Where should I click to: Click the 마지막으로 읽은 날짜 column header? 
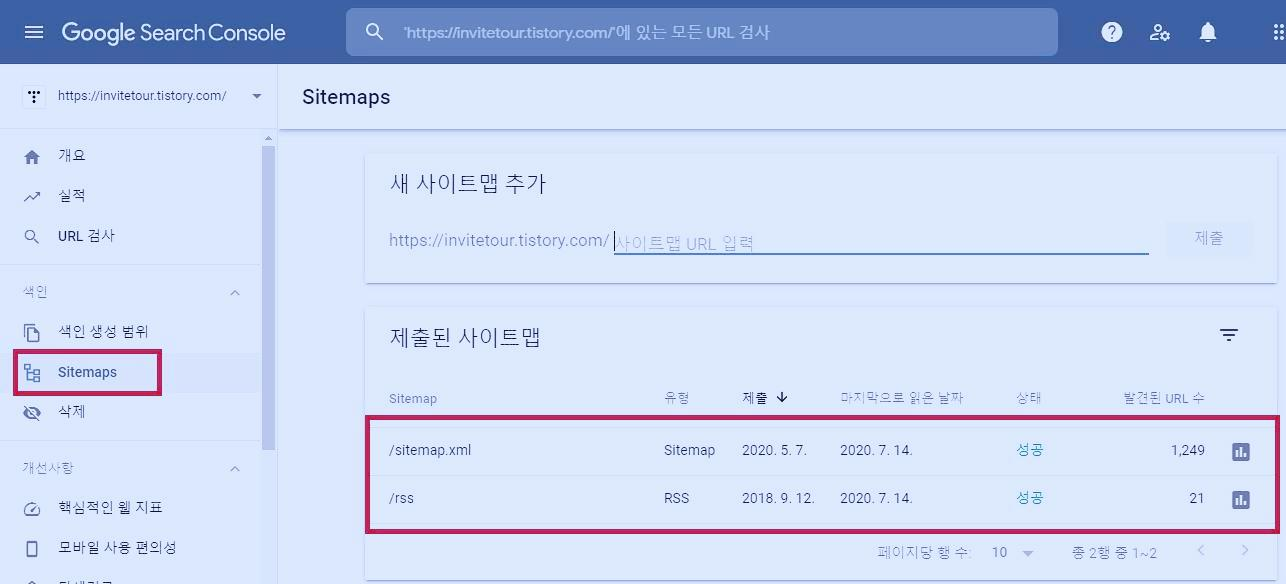tap(902, 398)
